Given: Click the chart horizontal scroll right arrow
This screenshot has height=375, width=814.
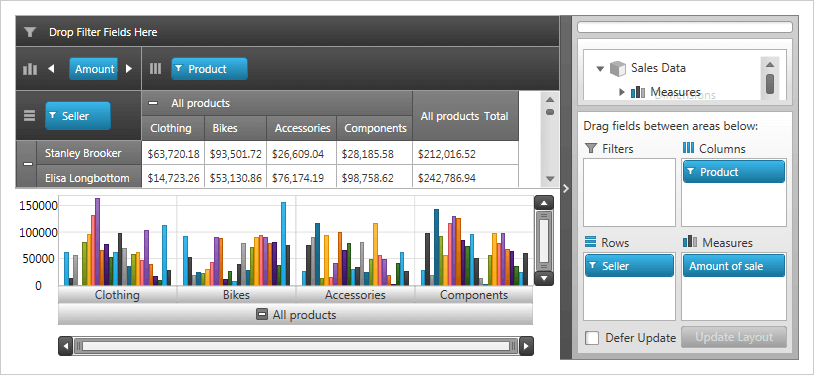Looking at the screenshot, I should click(x=526, y=346).
